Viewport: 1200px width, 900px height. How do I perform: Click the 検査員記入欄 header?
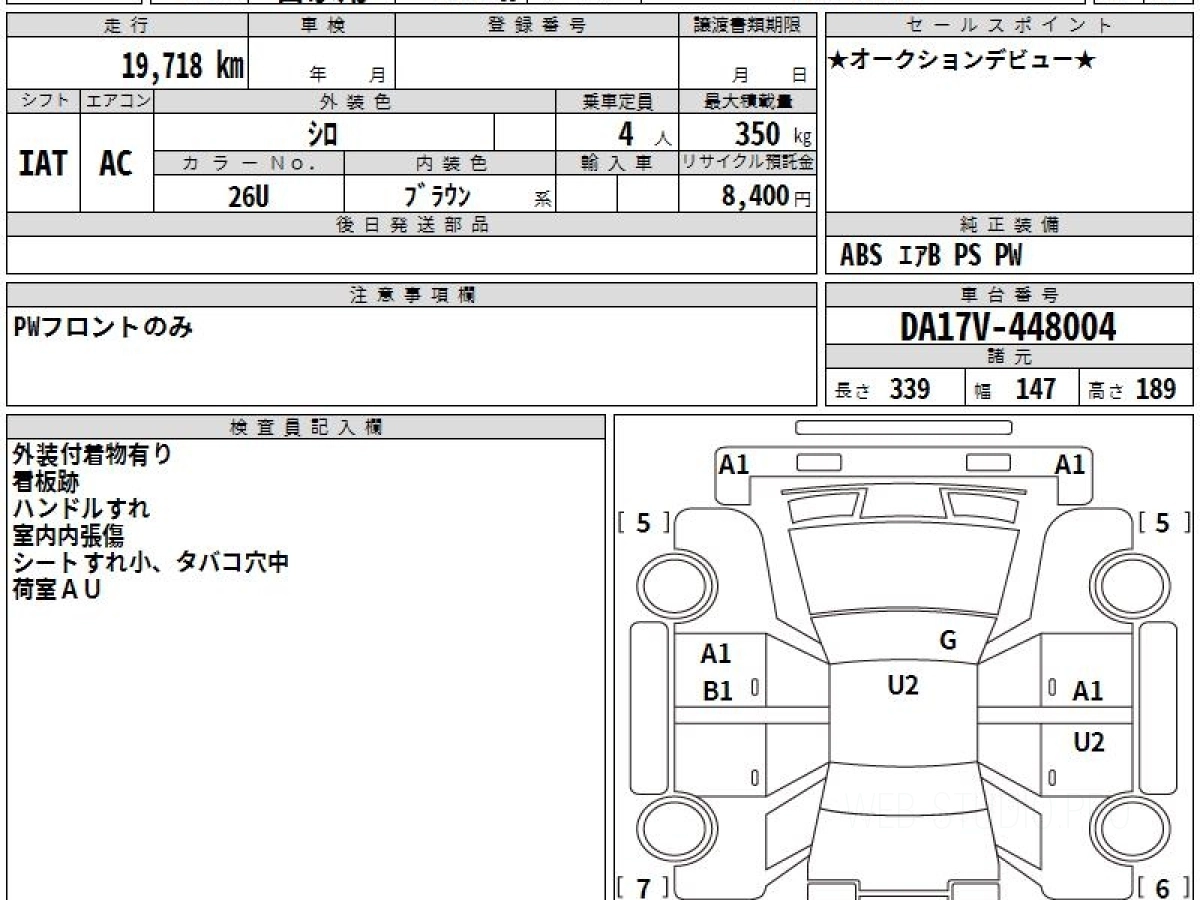[306, 426]
